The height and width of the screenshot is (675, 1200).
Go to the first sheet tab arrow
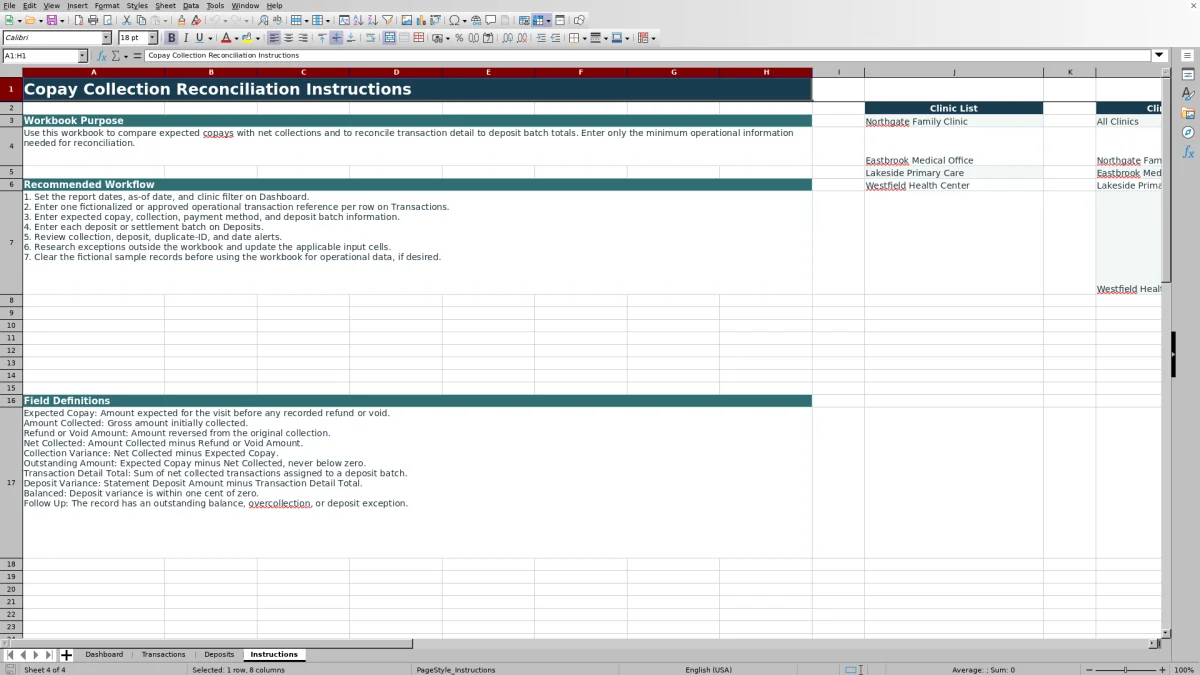[10, 655]
